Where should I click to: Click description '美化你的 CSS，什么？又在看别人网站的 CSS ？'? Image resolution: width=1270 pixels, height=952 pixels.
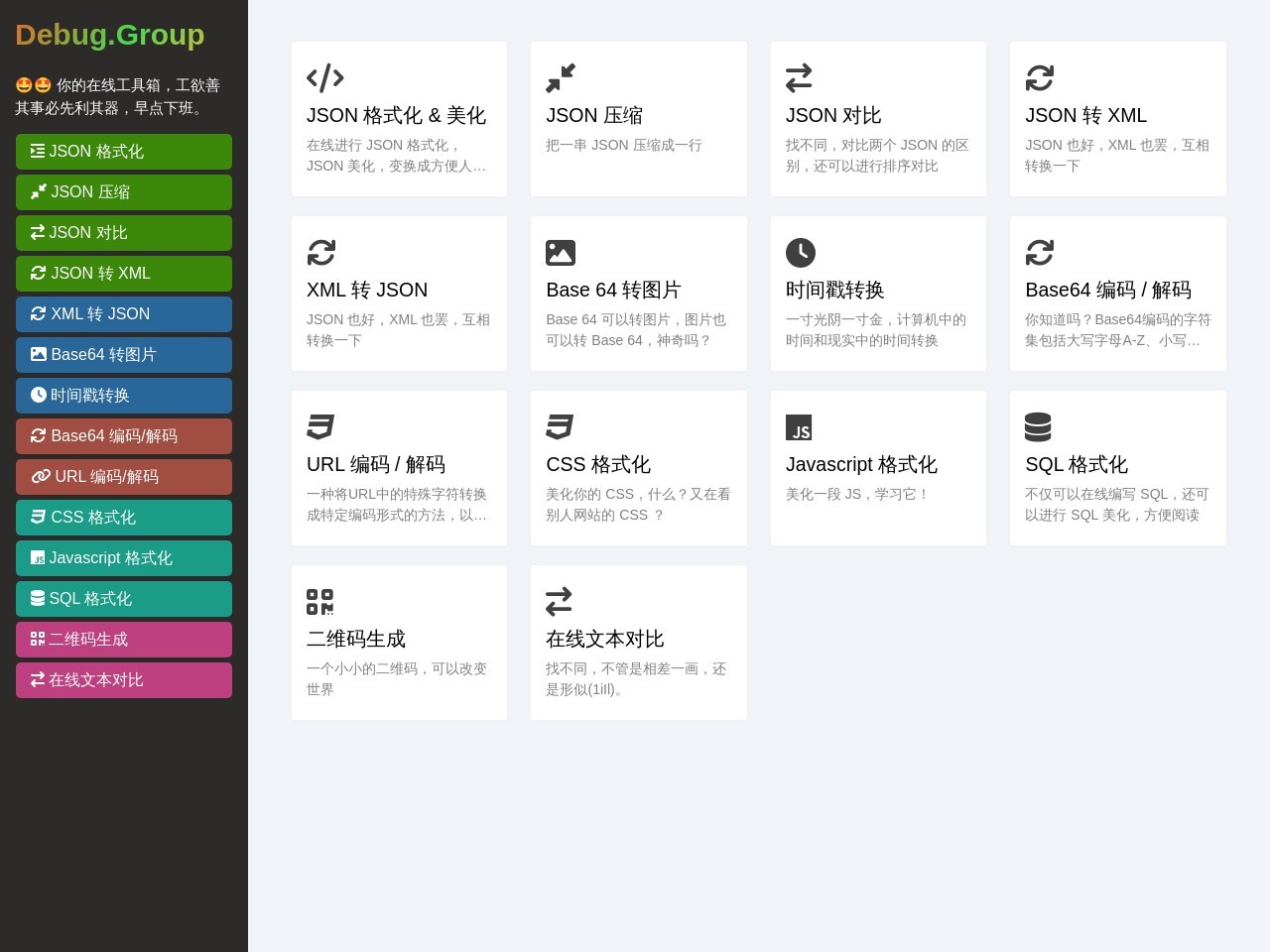click(638, 504)
